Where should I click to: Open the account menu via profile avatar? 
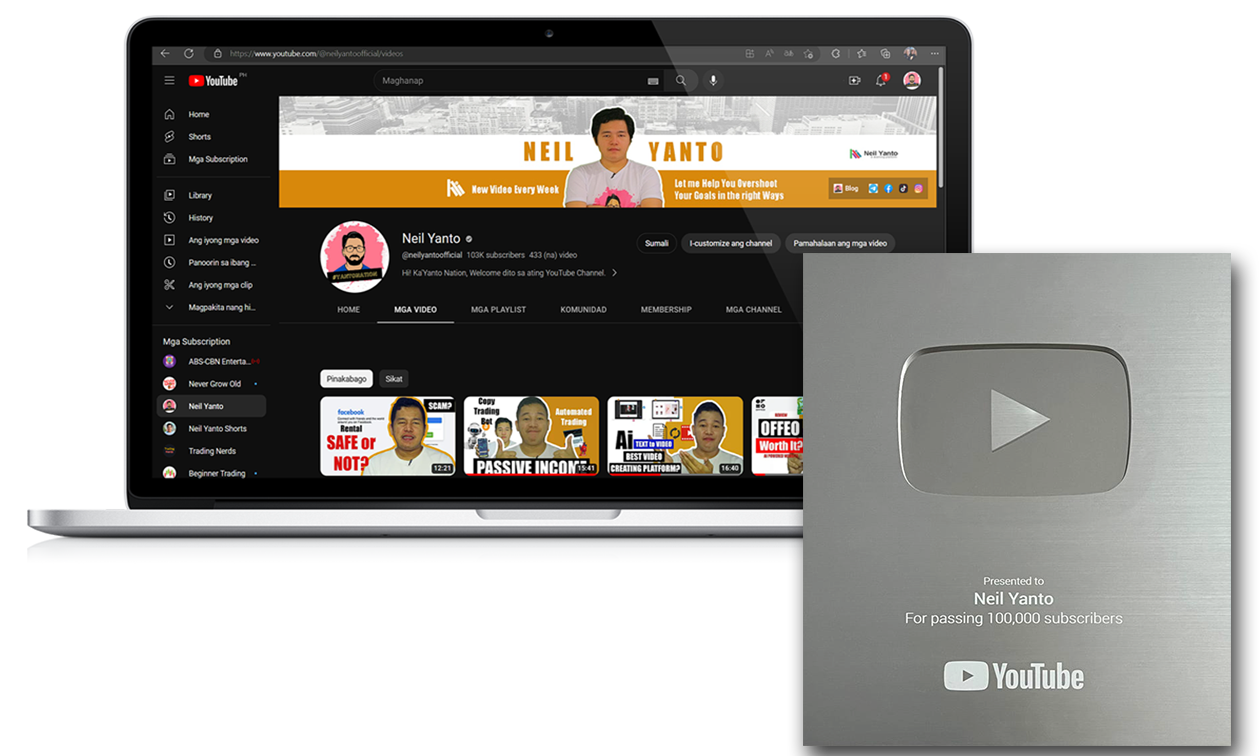pyautogui.click(x=911, y=80)
